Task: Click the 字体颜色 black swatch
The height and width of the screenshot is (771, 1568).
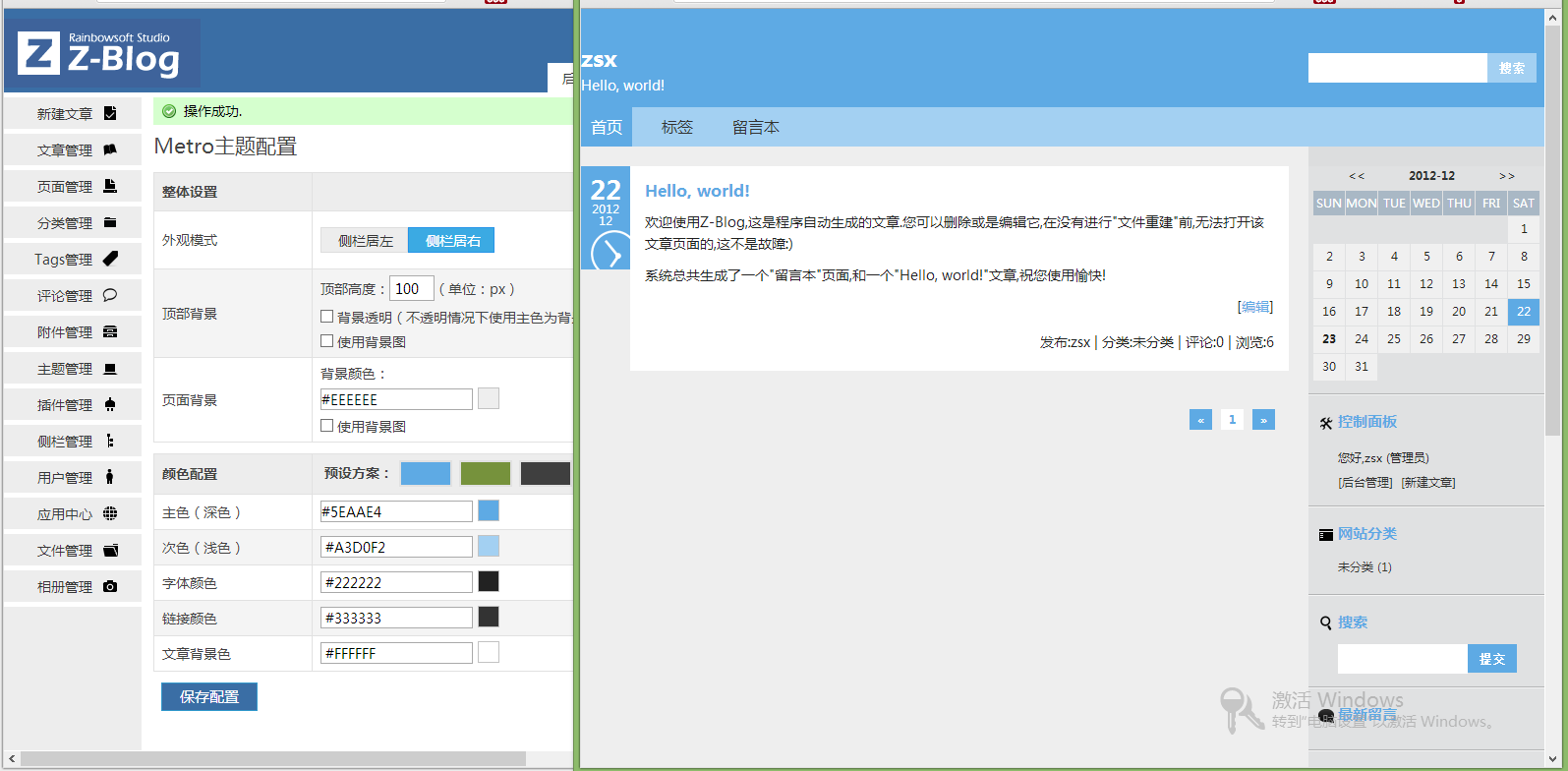Action: coord(489,581)
